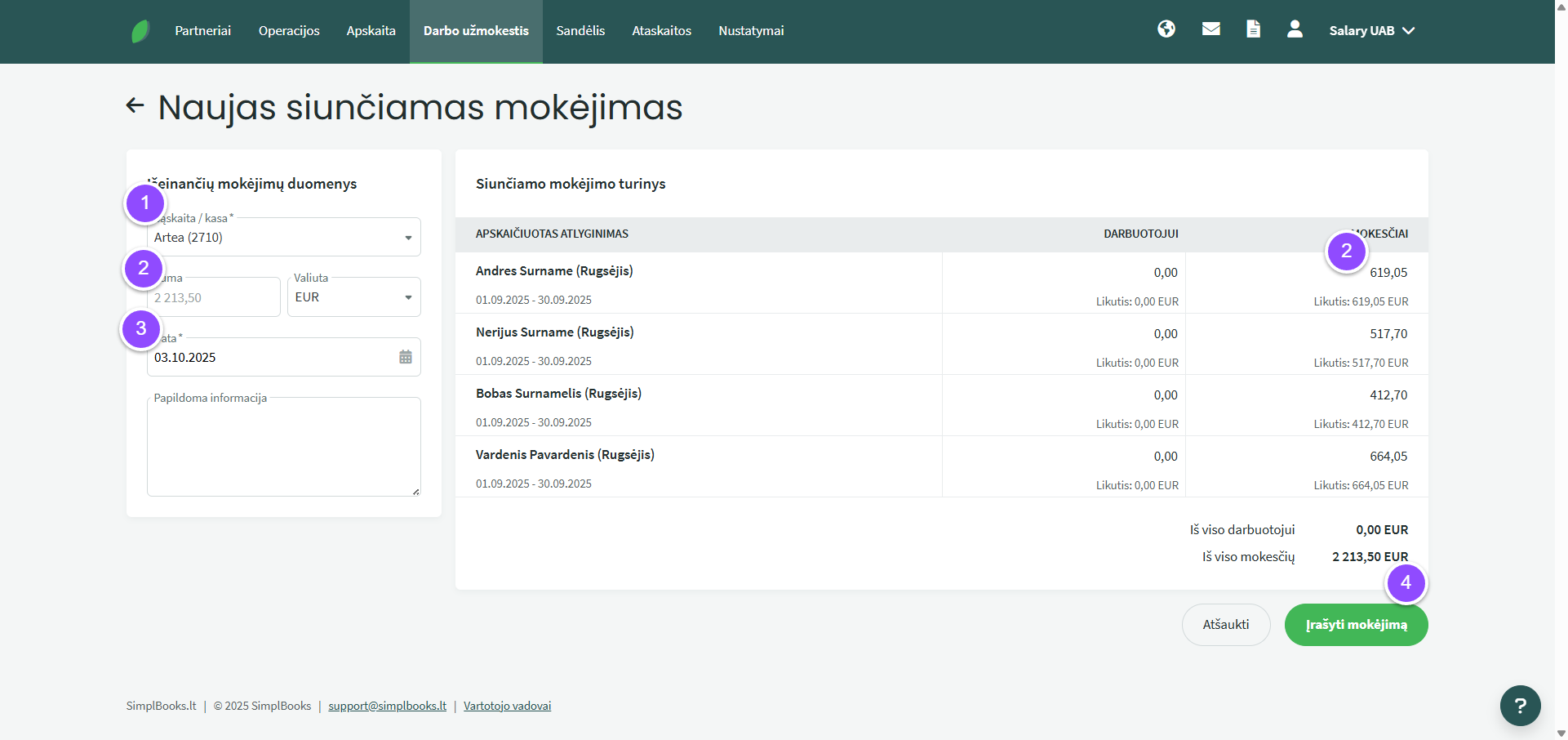
Task: Click the document icon in header
Action: click(1253, 29)
